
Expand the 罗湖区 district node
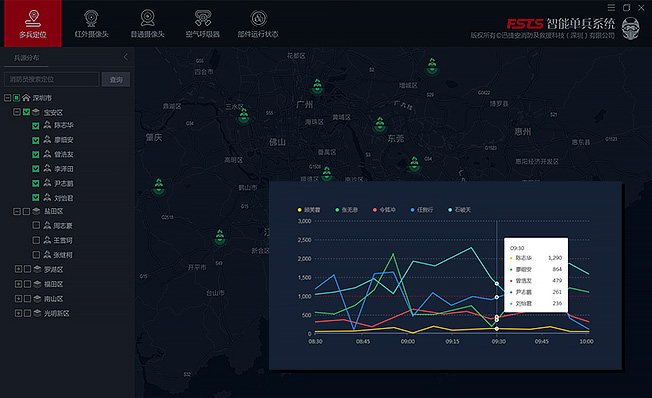(18, 269)
